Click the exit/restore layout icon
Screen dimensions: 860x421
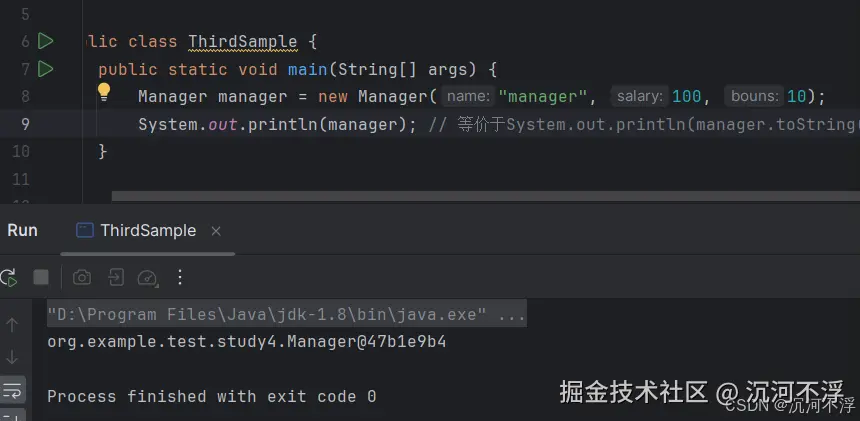click(x=116, y=277)
